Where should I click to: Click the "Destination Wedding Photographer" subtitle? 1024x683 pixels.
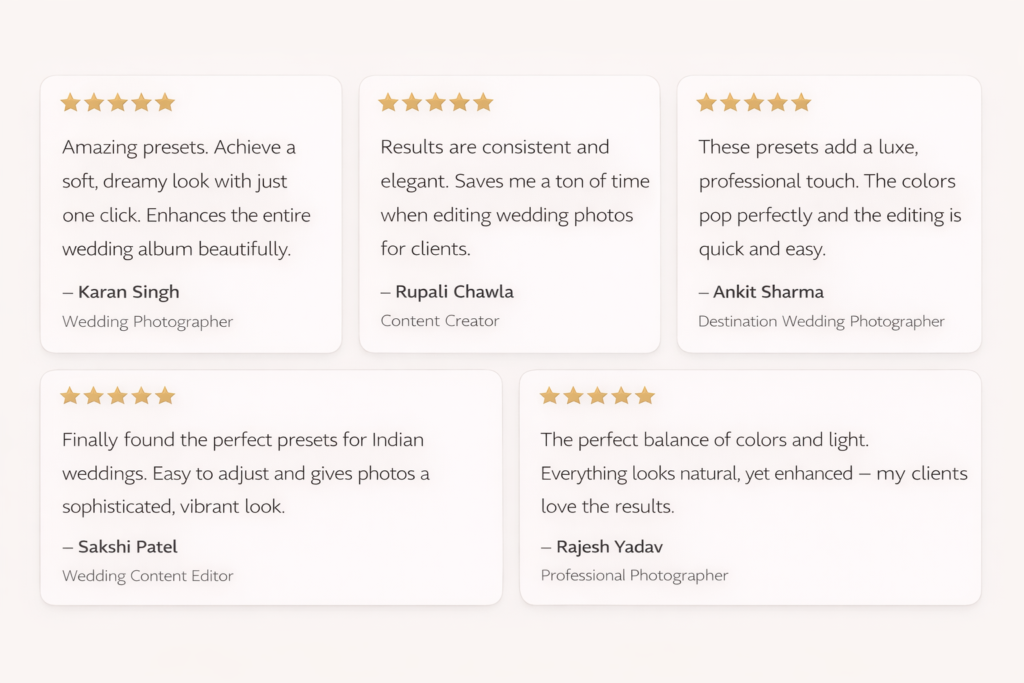[821, 322]
